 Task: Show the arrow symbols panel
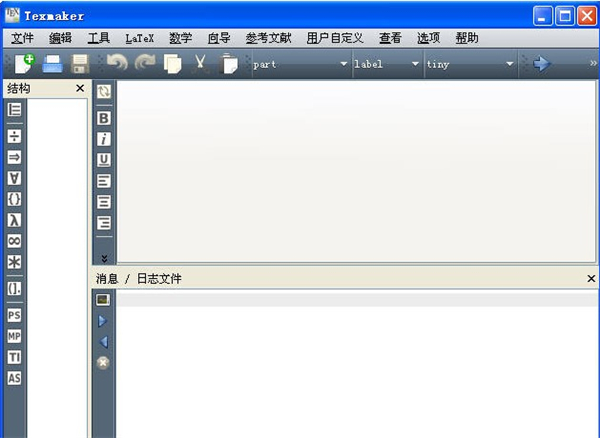point(14,156)
